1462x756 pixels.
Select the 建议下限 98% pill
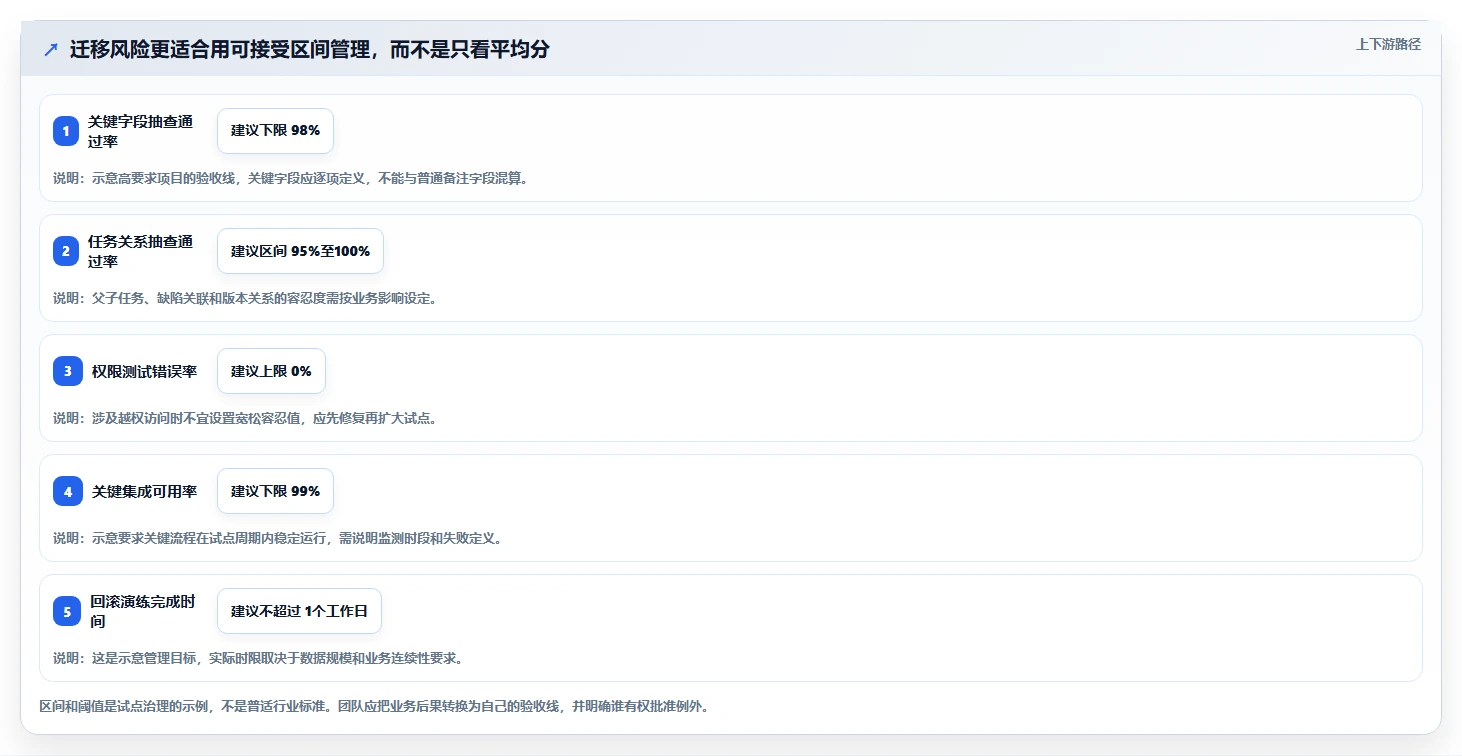click(275, 131)
